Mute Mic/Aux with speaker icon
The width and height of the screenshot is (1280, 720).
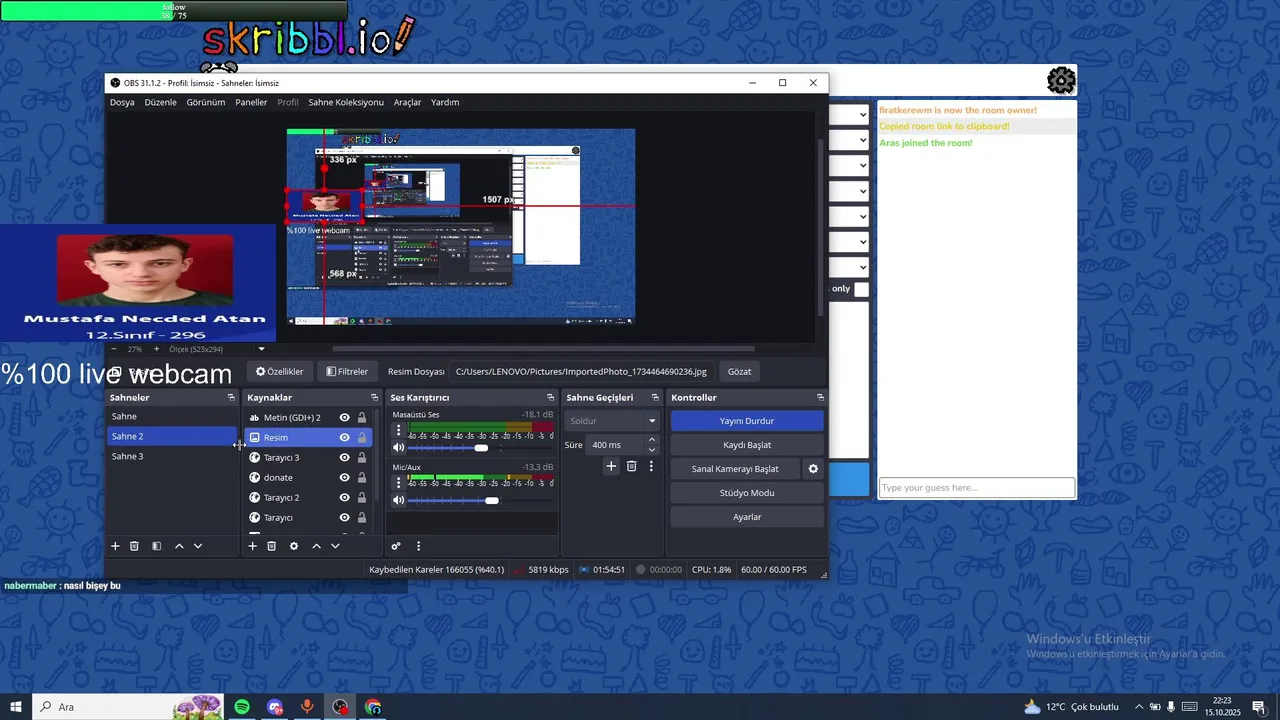coord(398,500)
